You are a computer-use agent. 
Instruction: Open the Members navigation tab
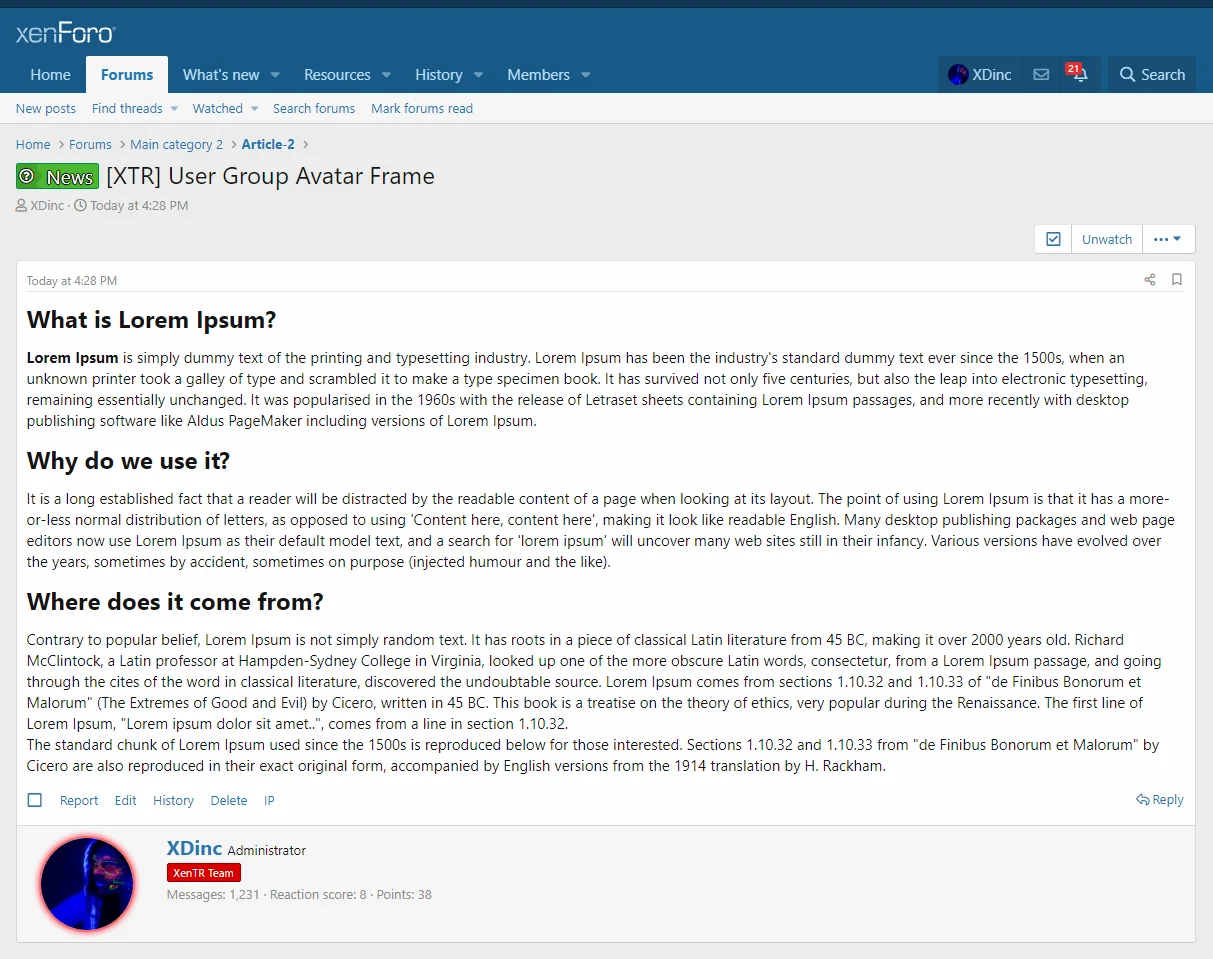pyautogui.click(x=538, y=75)
